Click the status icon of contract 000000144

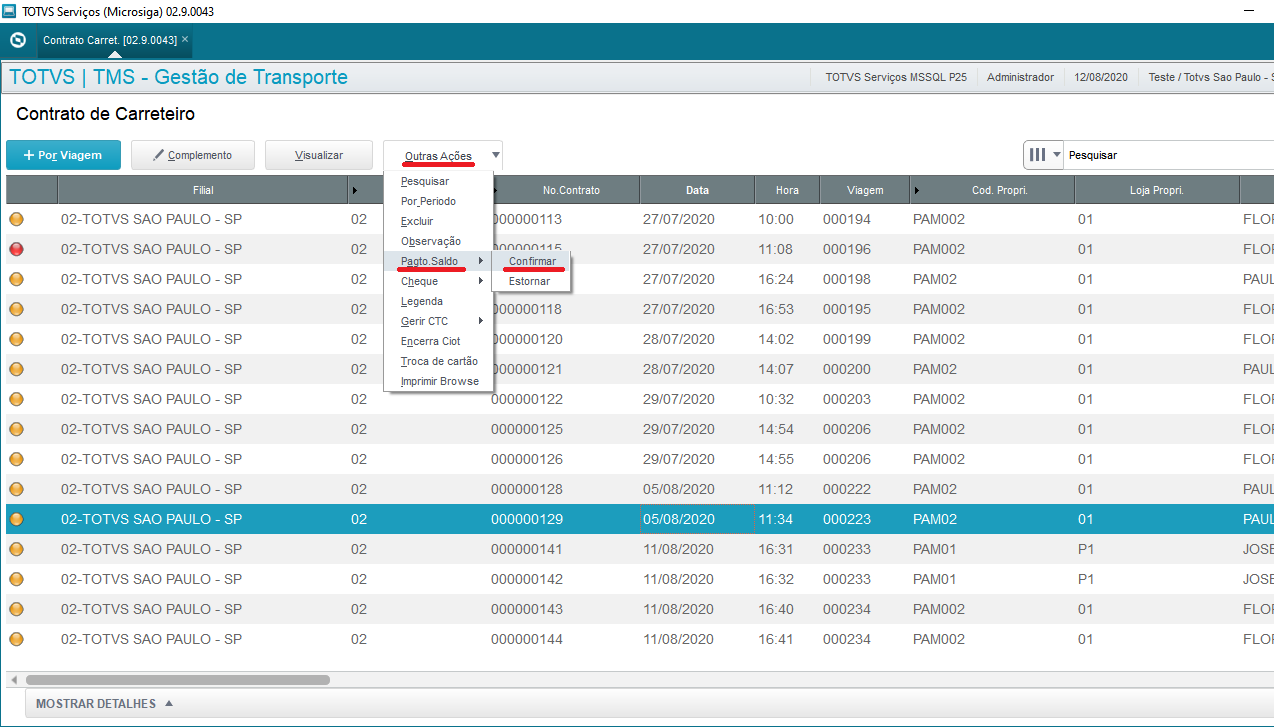coord(16,639)
